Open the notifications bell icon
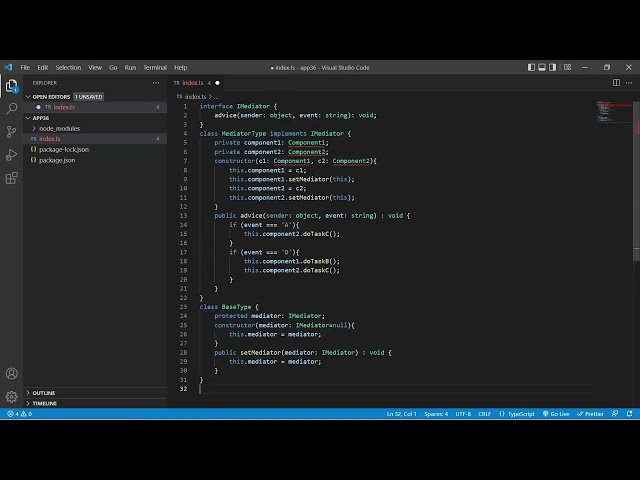The height and width of the screenshot is (480, 640). coord(629,414)
